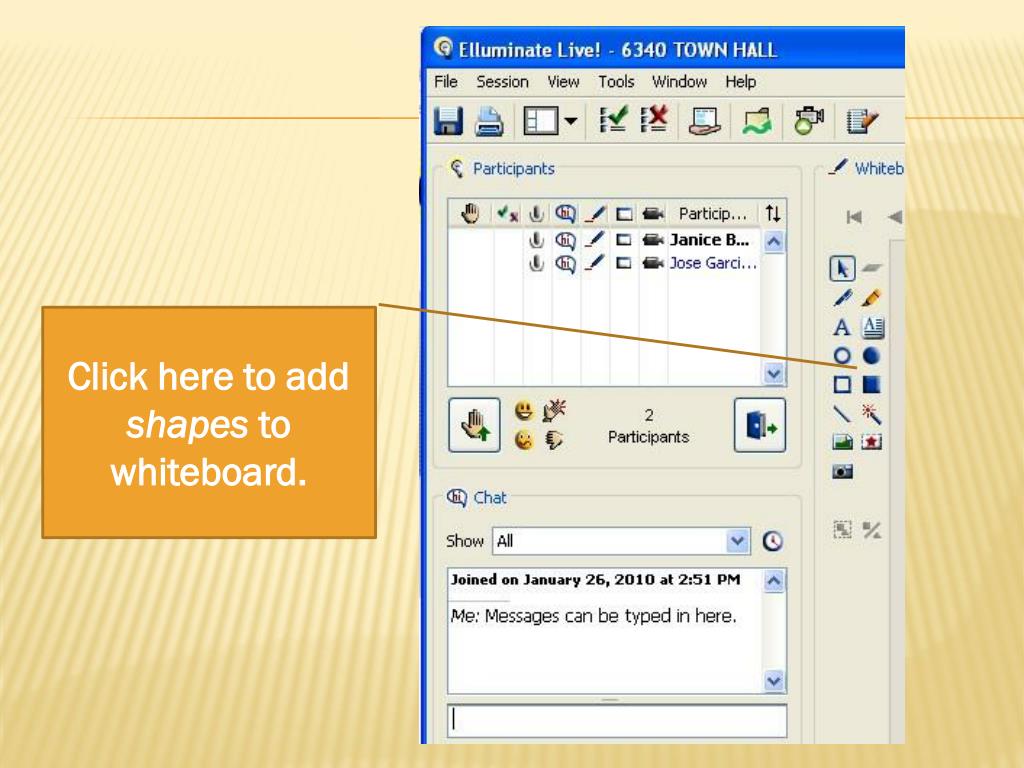Image resolution: width=1024 pixels, height=768 pixels.
Task: Click the Print icon in toolbar
Action: click(x=488, y=121)
